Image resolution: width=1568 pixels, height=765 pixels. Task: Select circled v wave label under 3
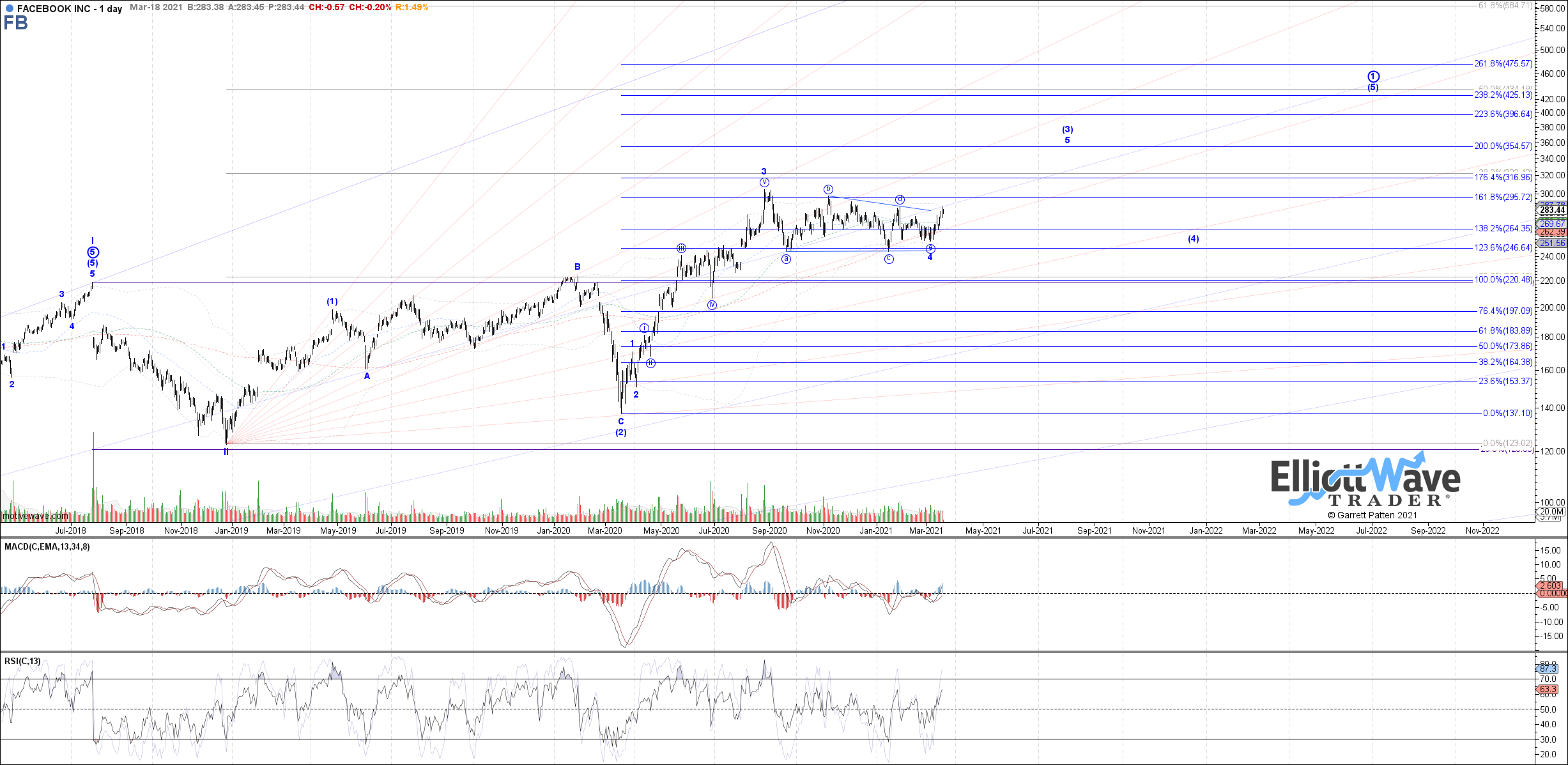tap(765, 183)
